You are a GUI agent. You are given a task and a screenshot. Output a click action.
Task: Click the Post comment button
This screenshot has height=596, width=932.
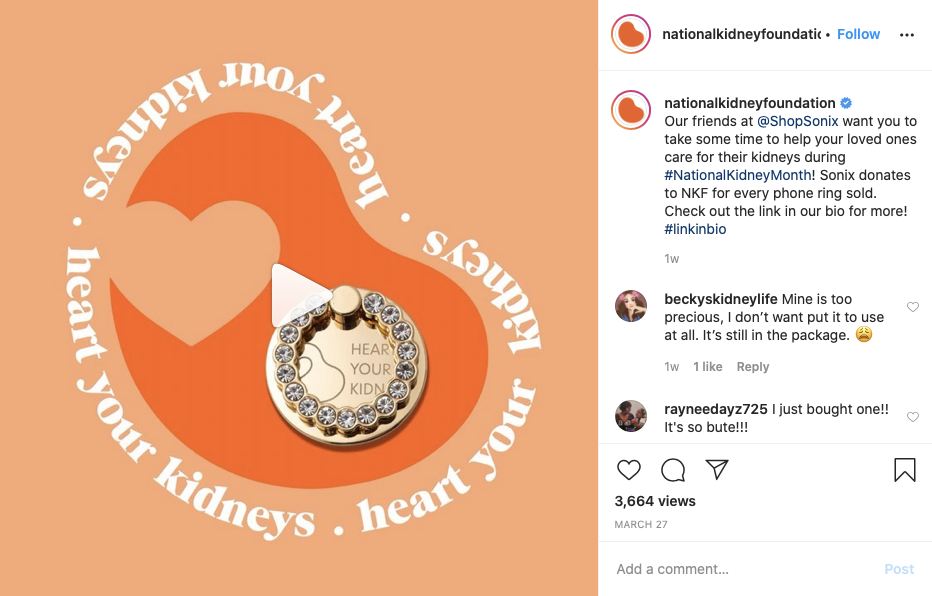899,569
